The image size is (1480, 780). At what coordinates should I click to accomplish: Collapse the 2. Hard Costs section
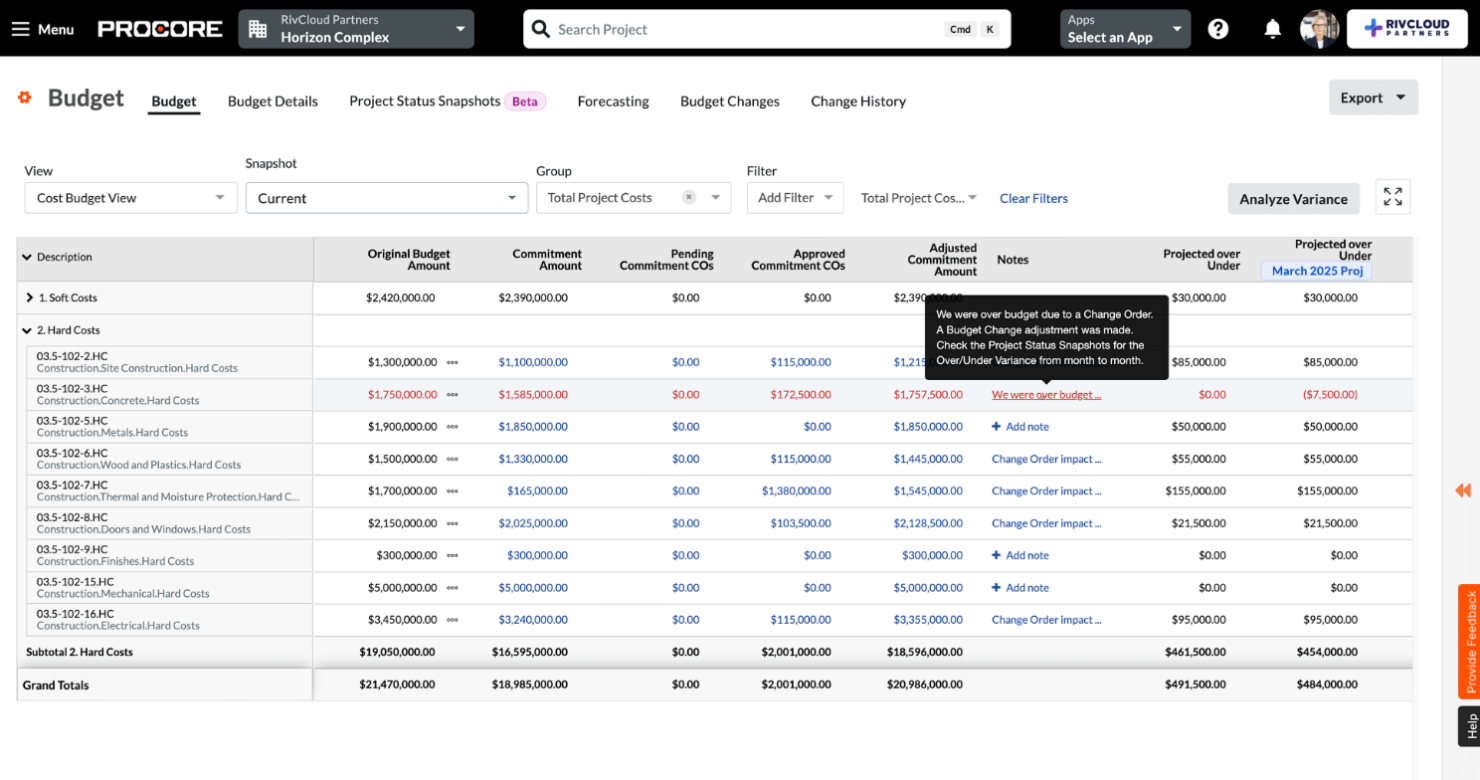coord(27,330)
